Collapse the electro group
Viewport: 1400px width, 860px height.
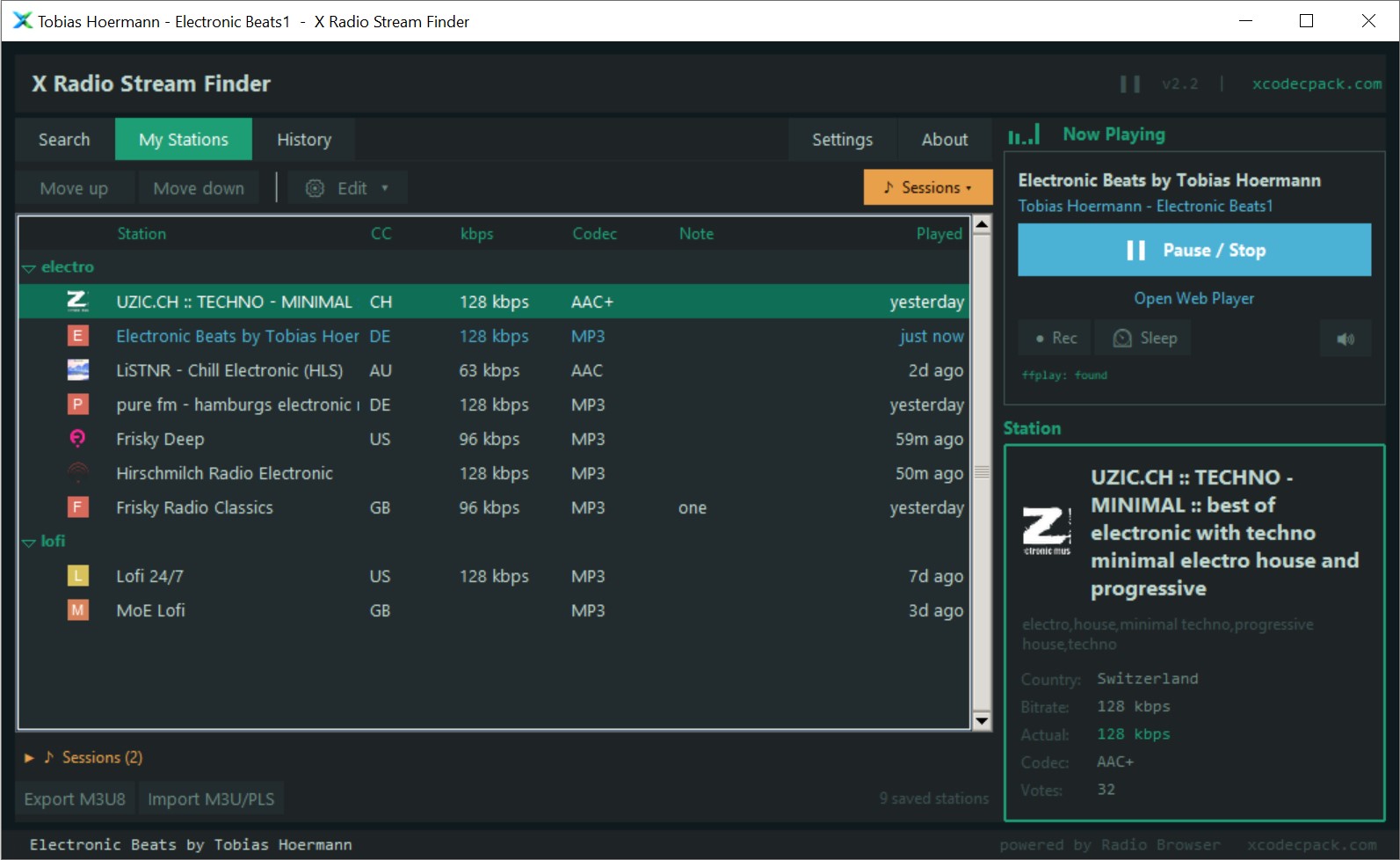point(29,267)
